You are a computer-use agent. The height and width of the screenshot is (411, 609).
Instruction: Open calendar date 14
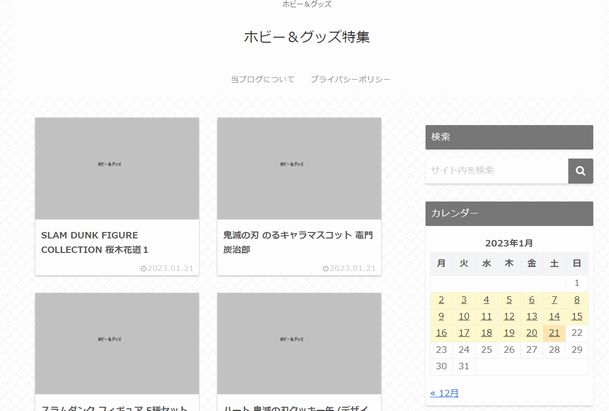click(554, 316)
